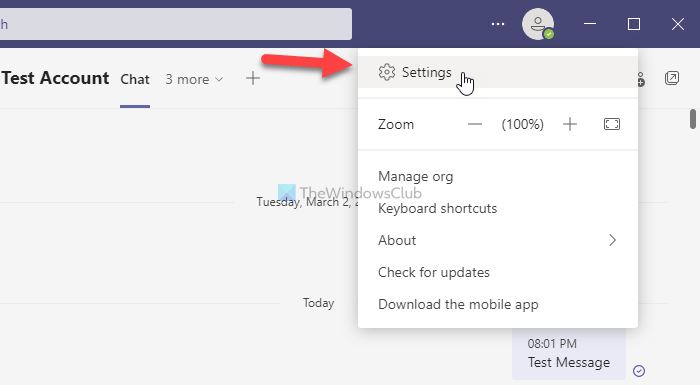Add a tab with the plus icon

tap(253, 79)
